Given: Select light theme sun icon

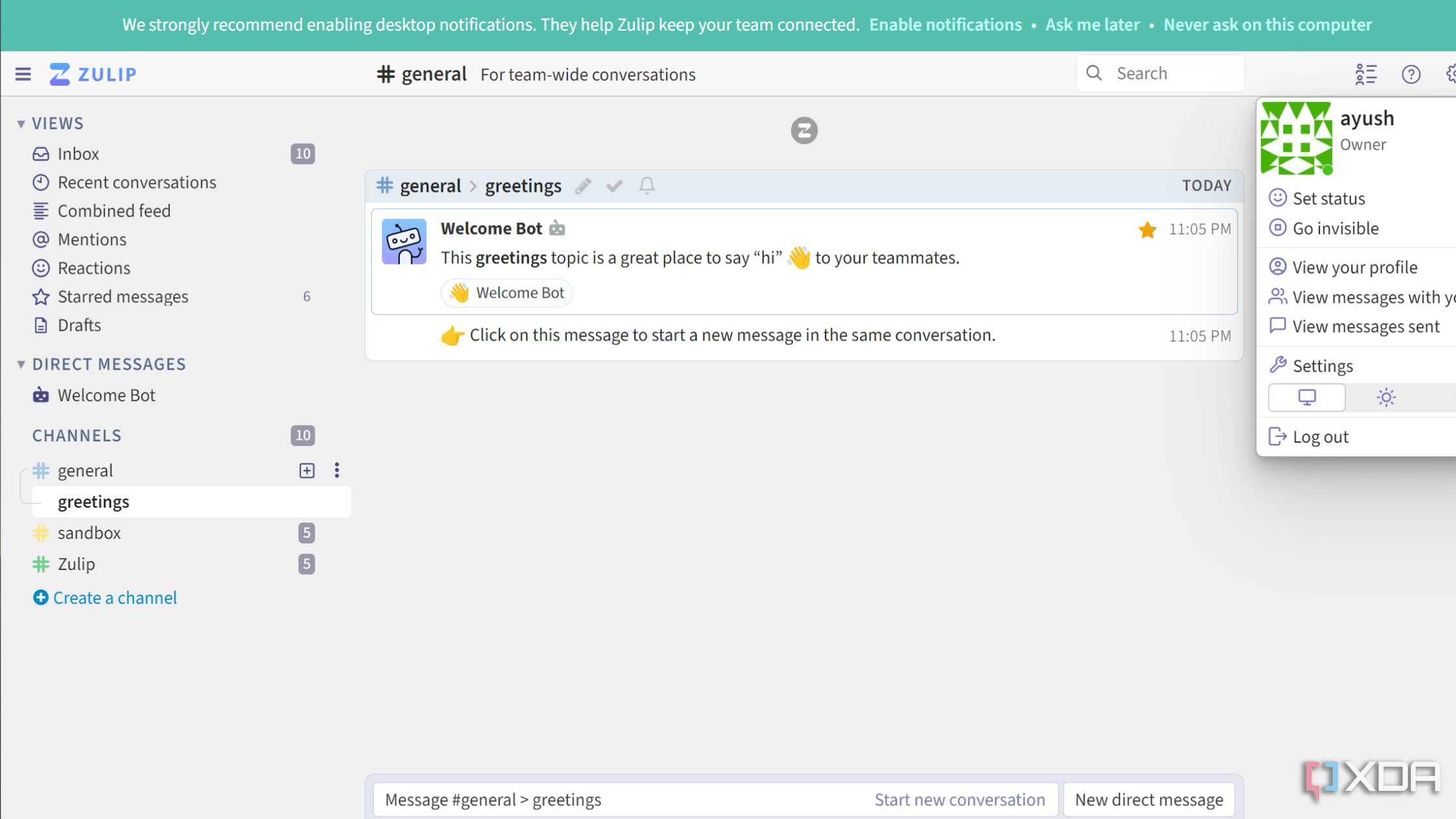Looking at the screenshot, I should coord(1386,397).
